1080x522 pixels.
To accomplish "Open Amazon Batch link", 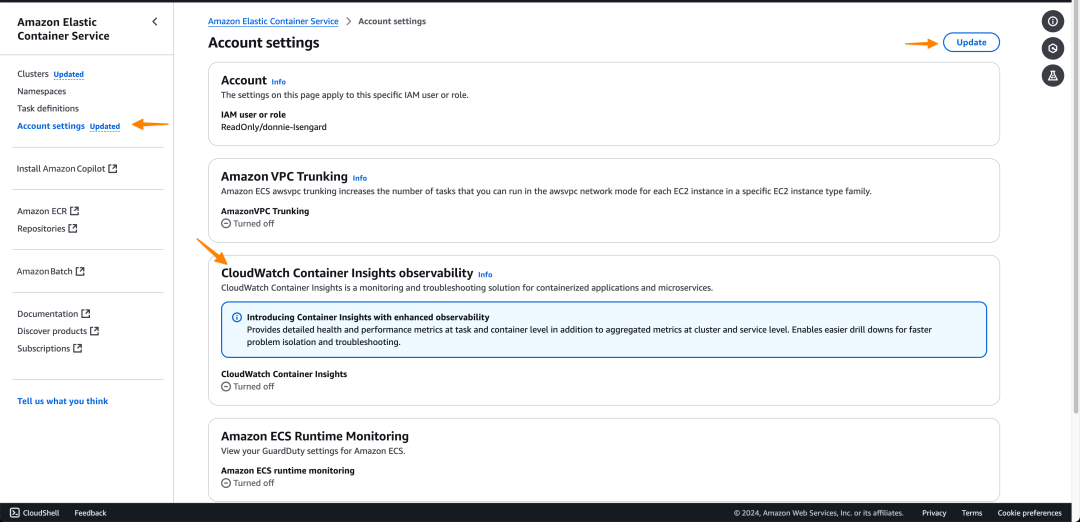I will click(x=45, y=271).
